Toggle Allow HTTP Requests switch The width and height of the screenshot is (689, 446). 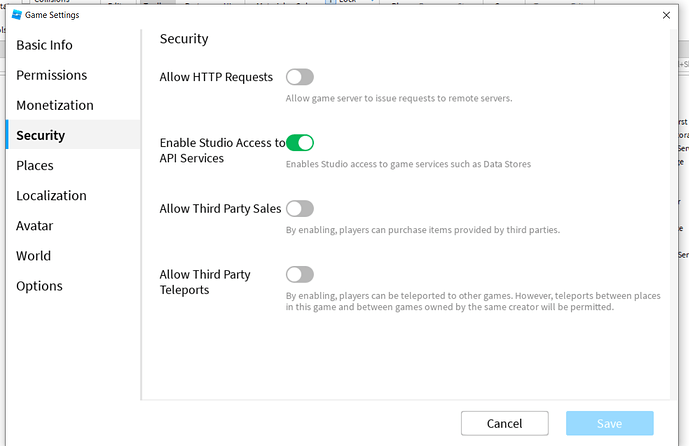tap(300, 77)
